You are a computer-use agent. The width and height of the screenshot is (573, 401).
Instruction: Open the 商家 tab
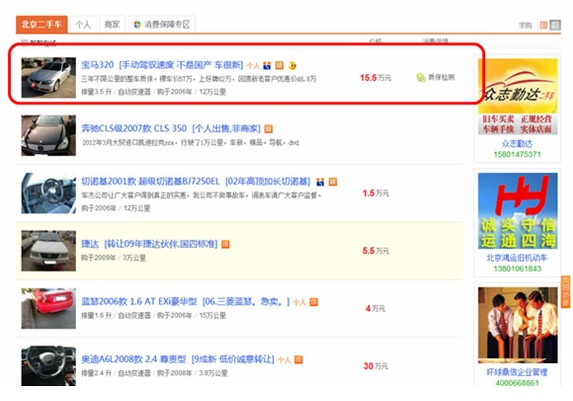[x=112, y=24]
